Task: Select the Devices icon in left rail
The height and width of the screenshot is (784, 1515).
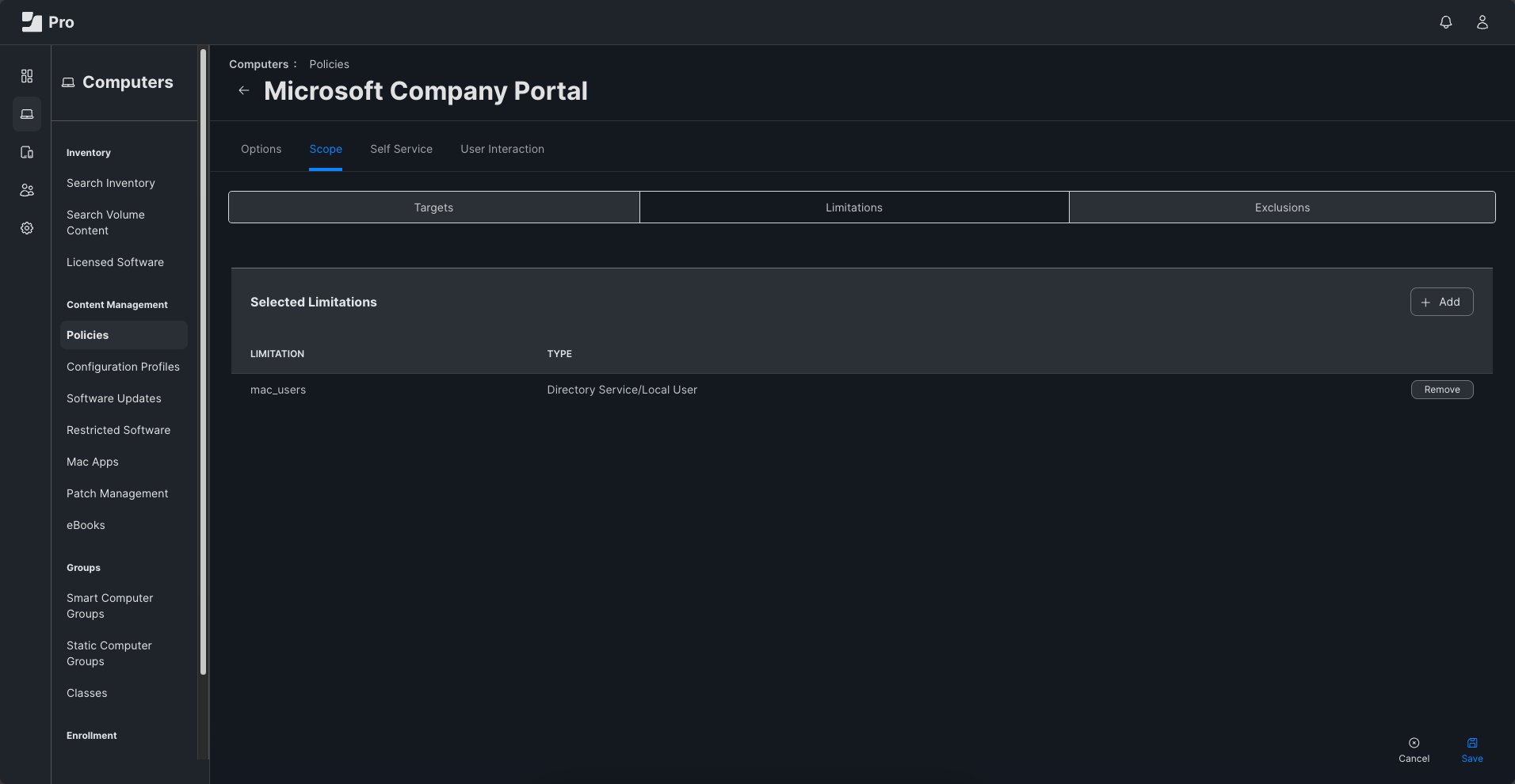Action: [27, 152]
